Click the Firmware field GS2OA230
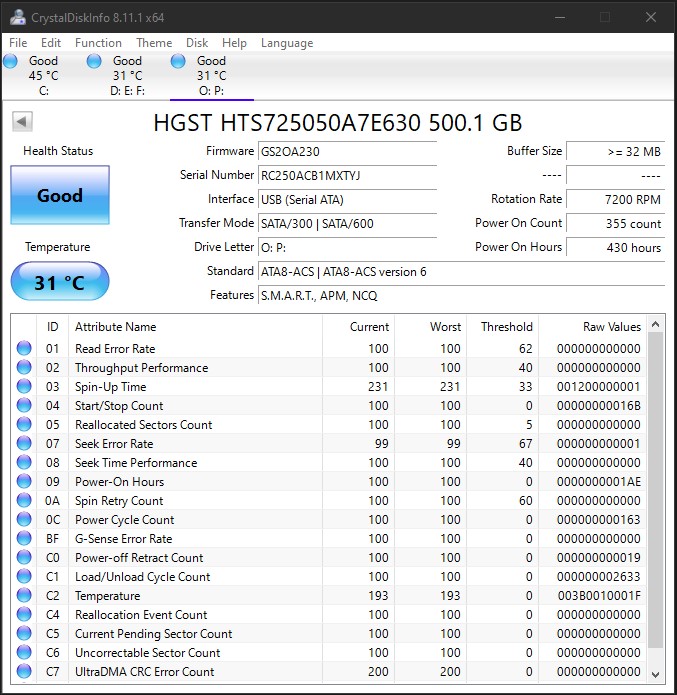 click(x=348, y=152)
